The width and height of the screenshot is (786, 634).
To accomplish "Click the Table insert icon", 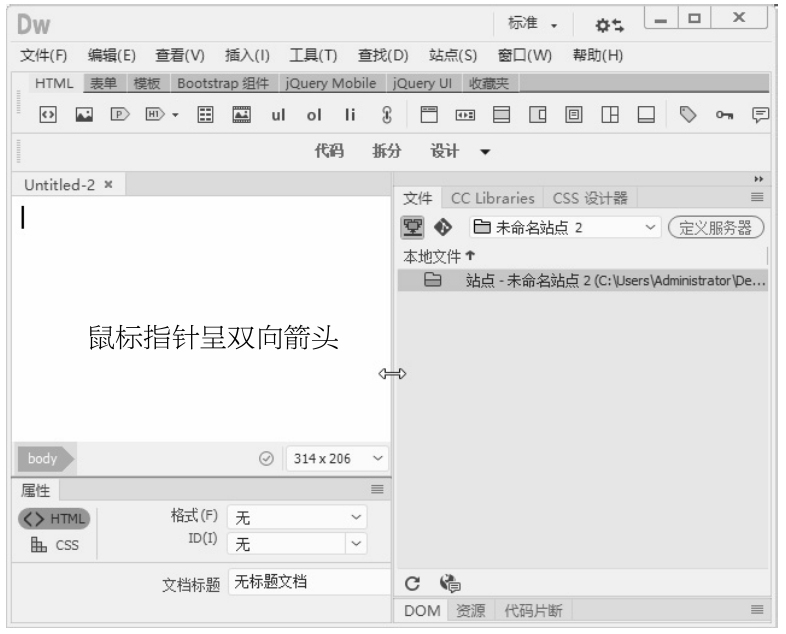I will (x=203, y=115).
